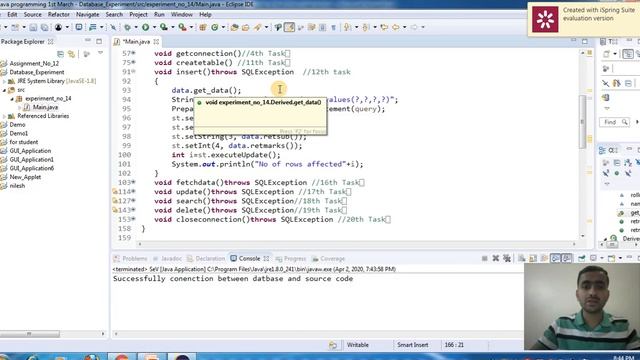Collapse the src folder tree node
Screen dimensions: 640x360
click(4, 90)
